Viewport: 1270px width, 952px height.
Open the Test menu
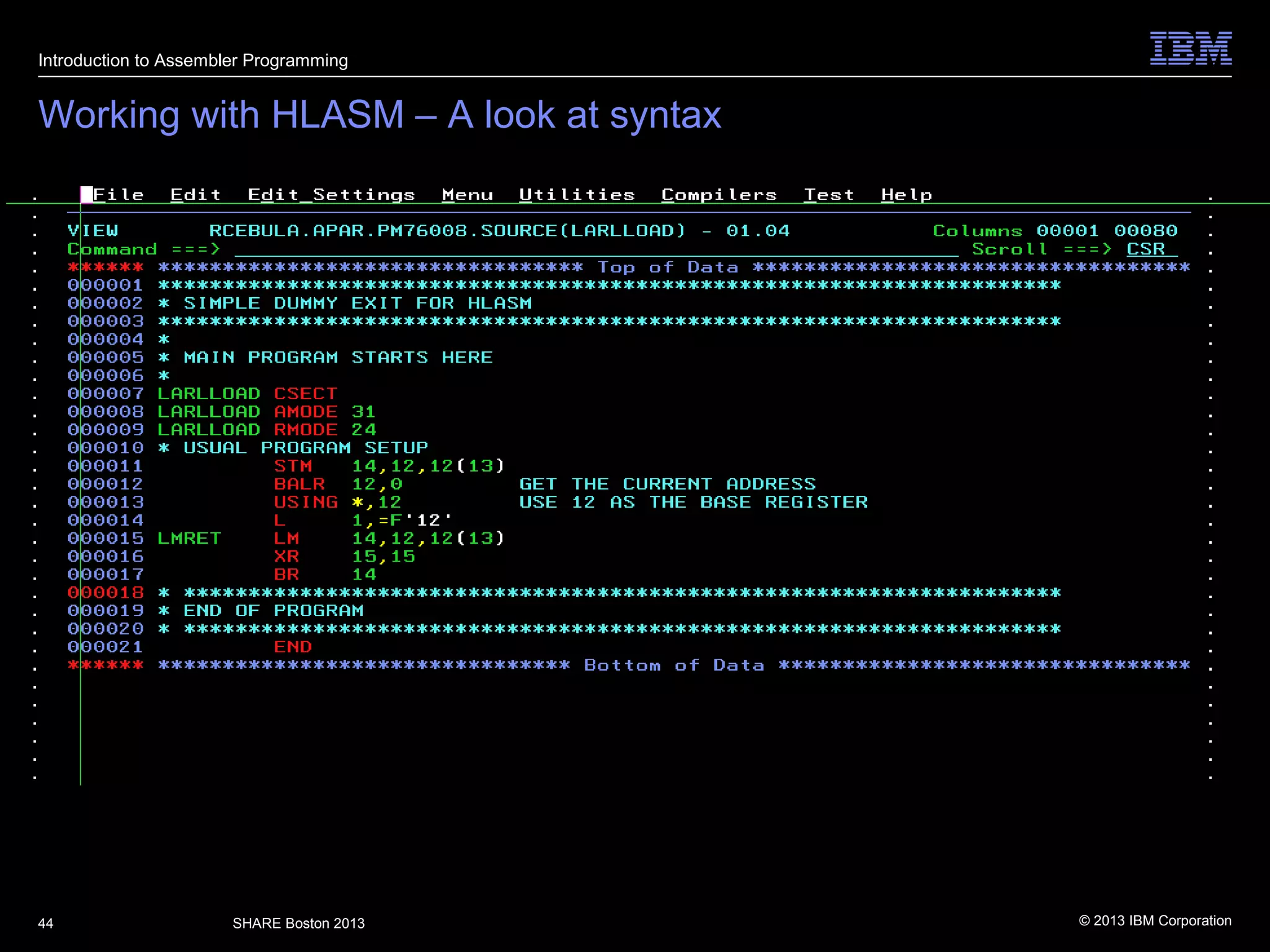click(x=829, y=195)
